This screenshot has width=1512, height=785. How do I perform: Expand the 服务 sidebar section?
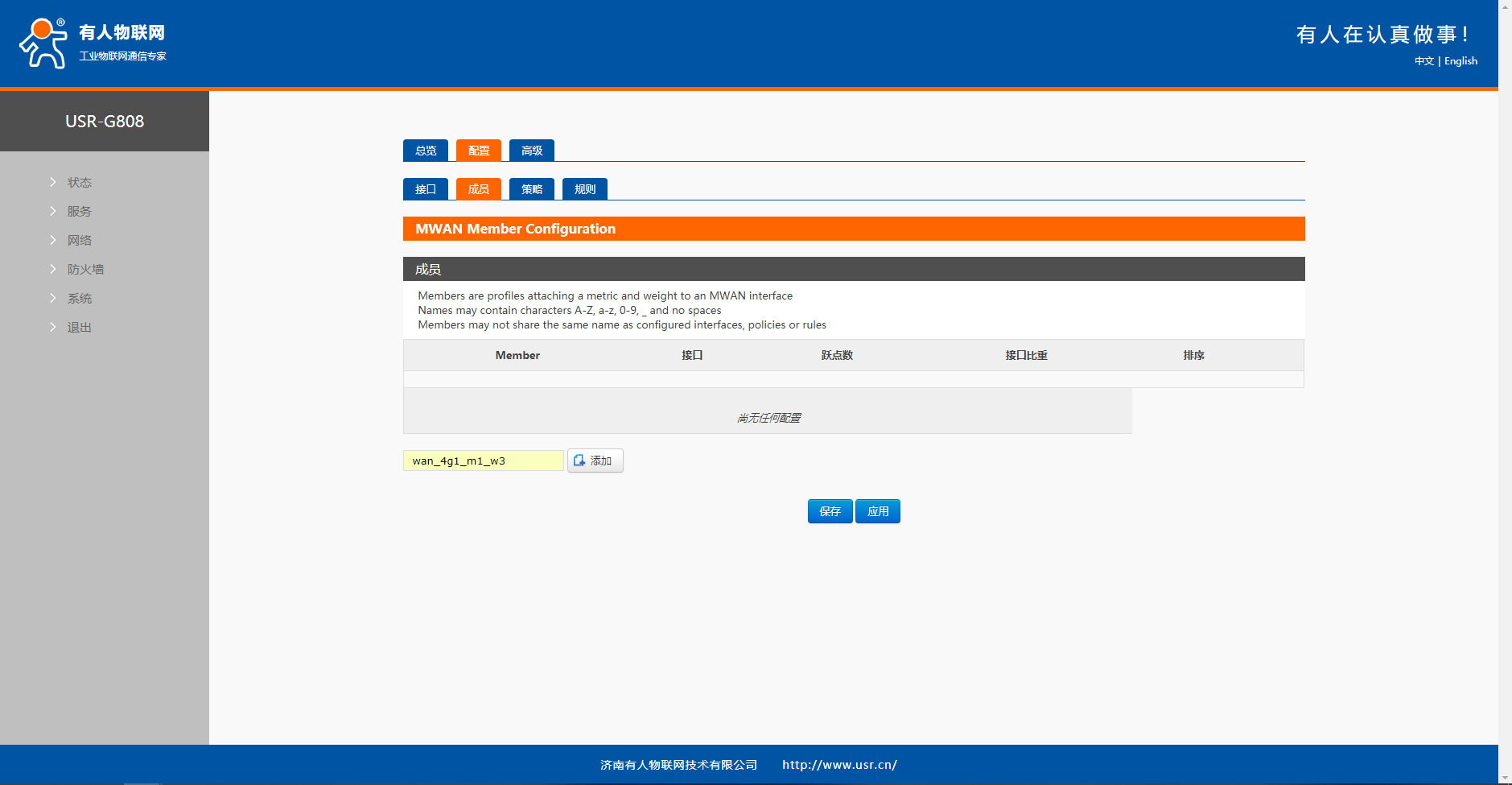[x=79, y=212]
